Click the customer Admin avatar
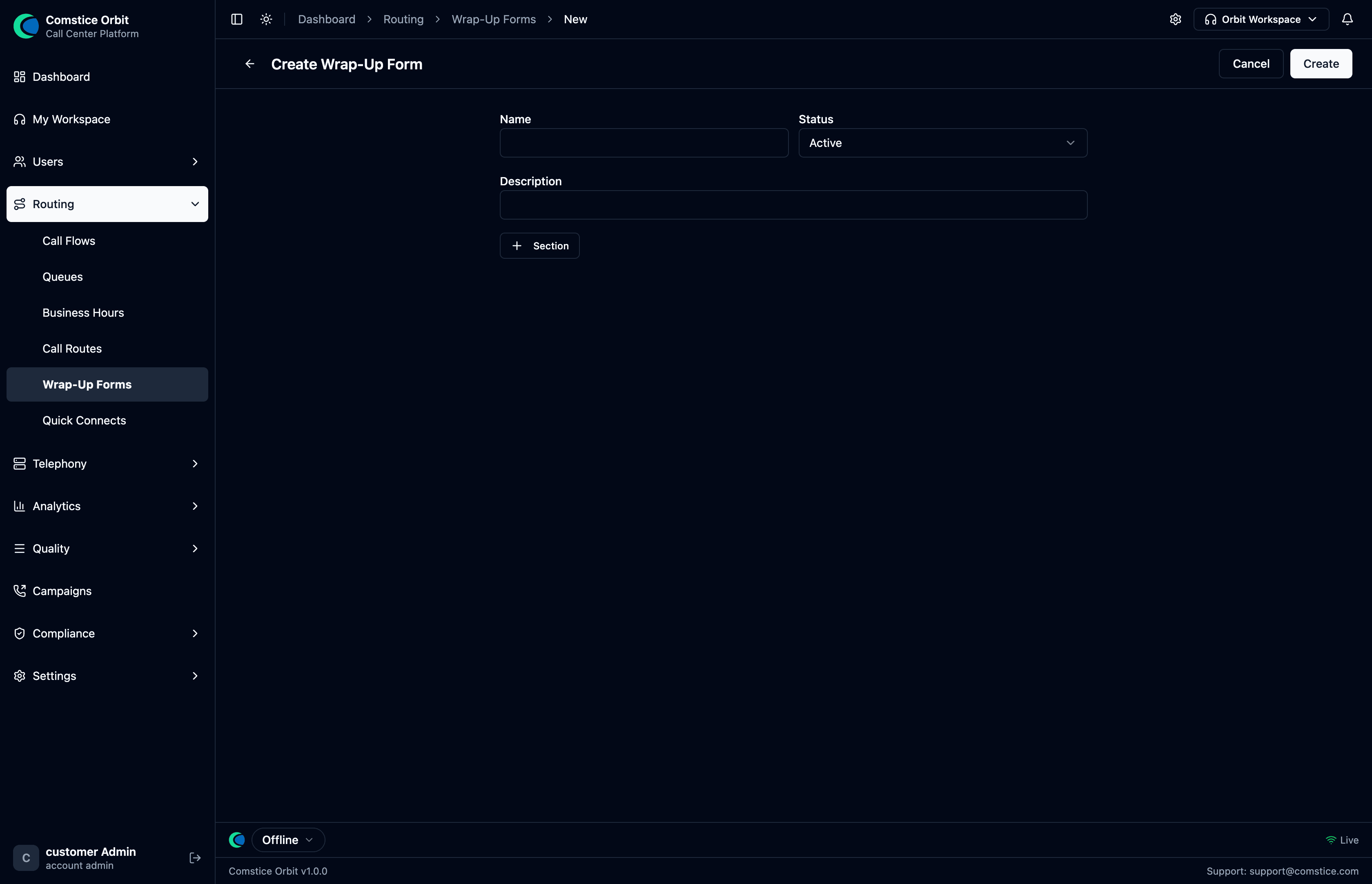The width and height of the screenshot is (1372, 884). tap(26, 857)
